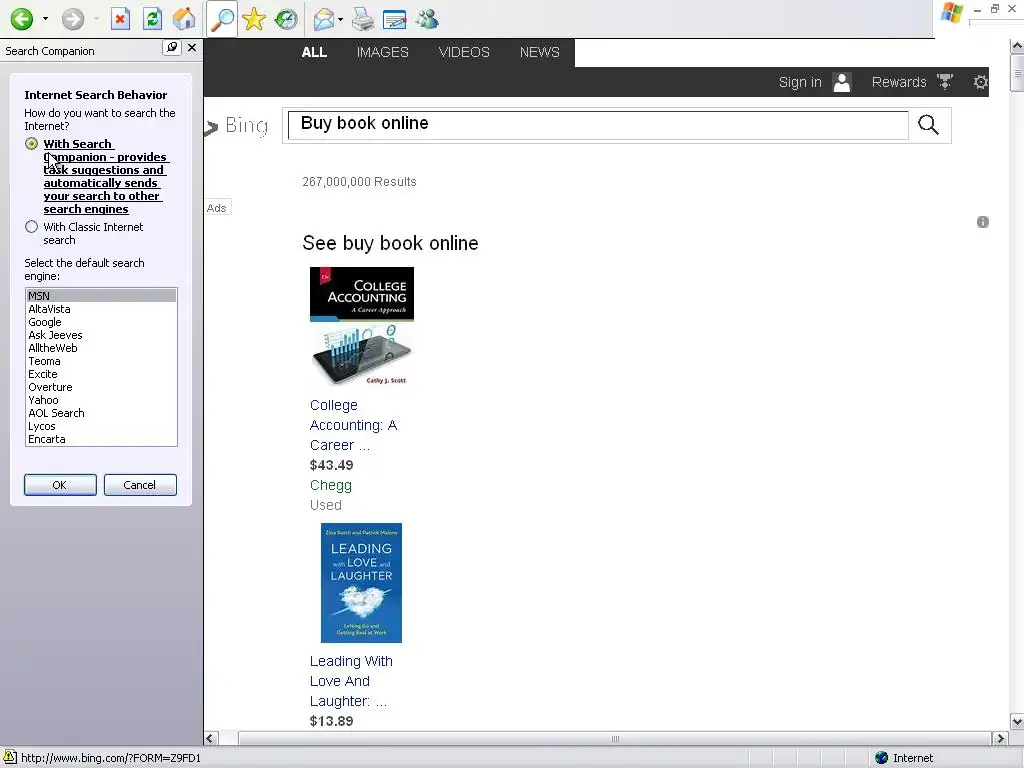Image resolution: width=1024 pixels, height=768 pixels.
Task: Click the Chegg seller link
Action: (330, 485)
